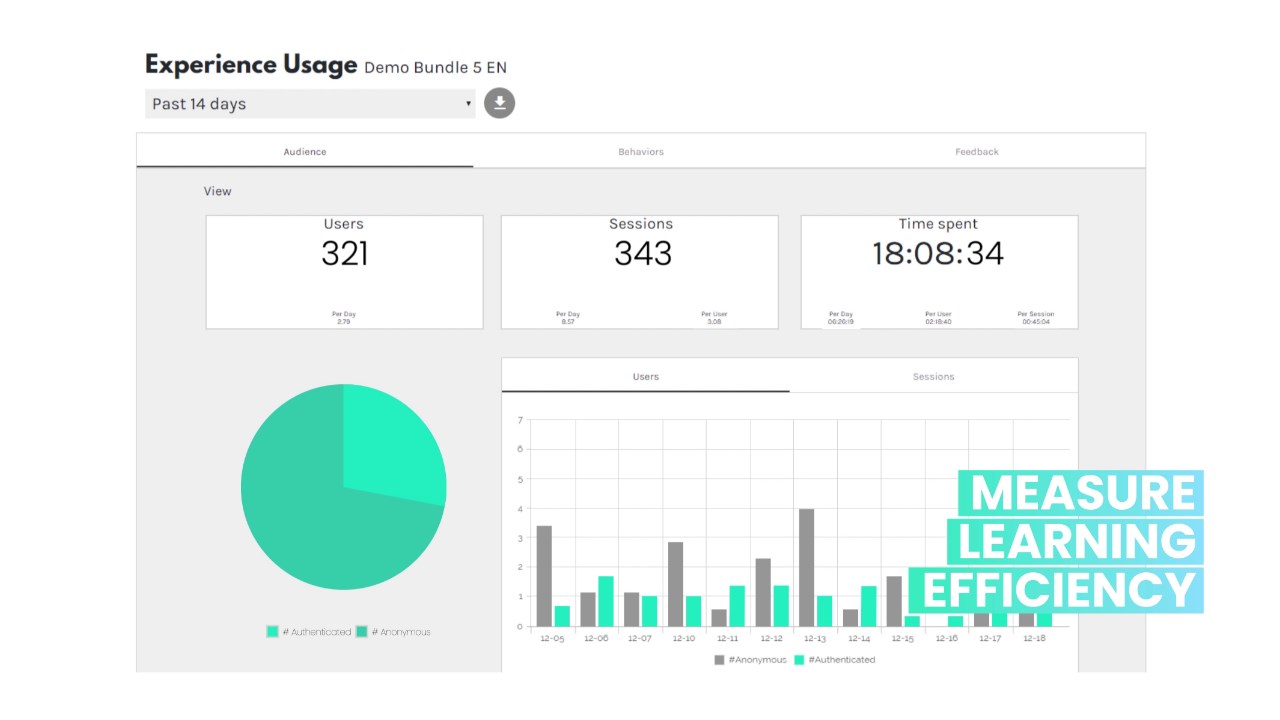The image size is (1280, 720).
Task: Click the gray anonymous bar for 12-13
Action: (x=806, y=567)
